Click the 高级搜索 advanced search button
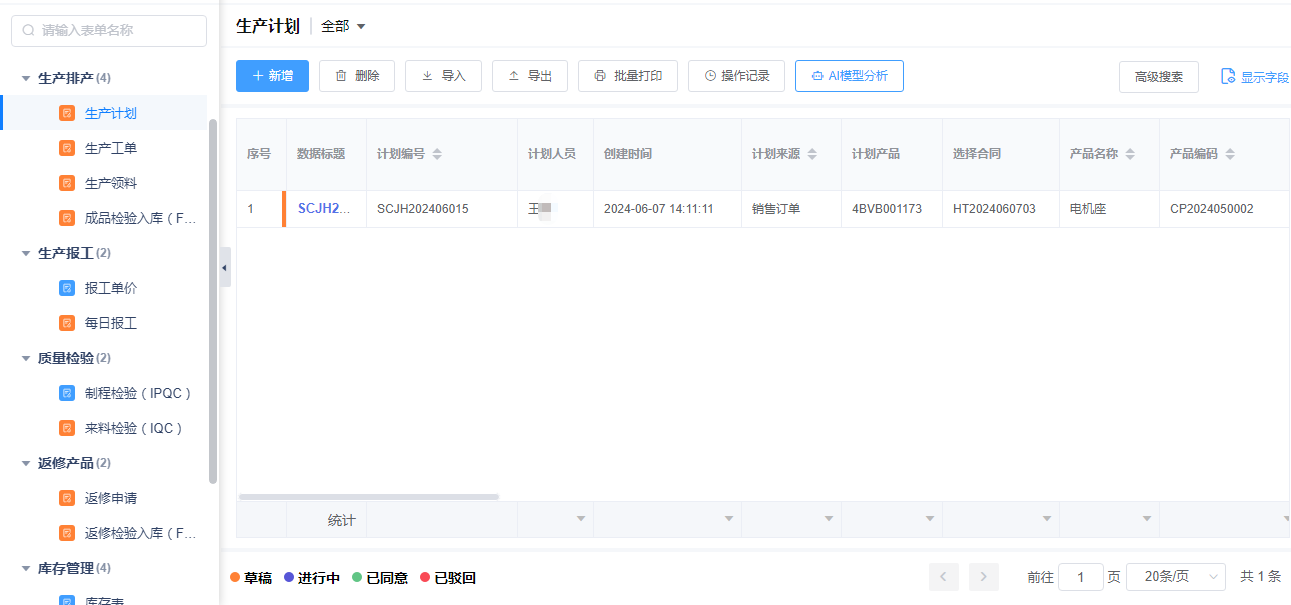 pyautogui.click(x=1158, y=76)
